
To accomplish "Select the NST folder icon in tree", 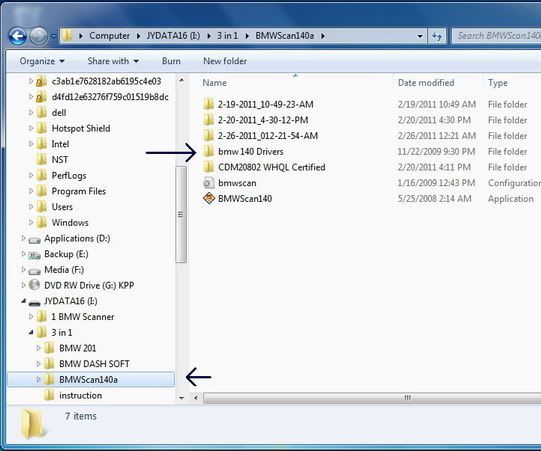I will click(x=41, y=160).
